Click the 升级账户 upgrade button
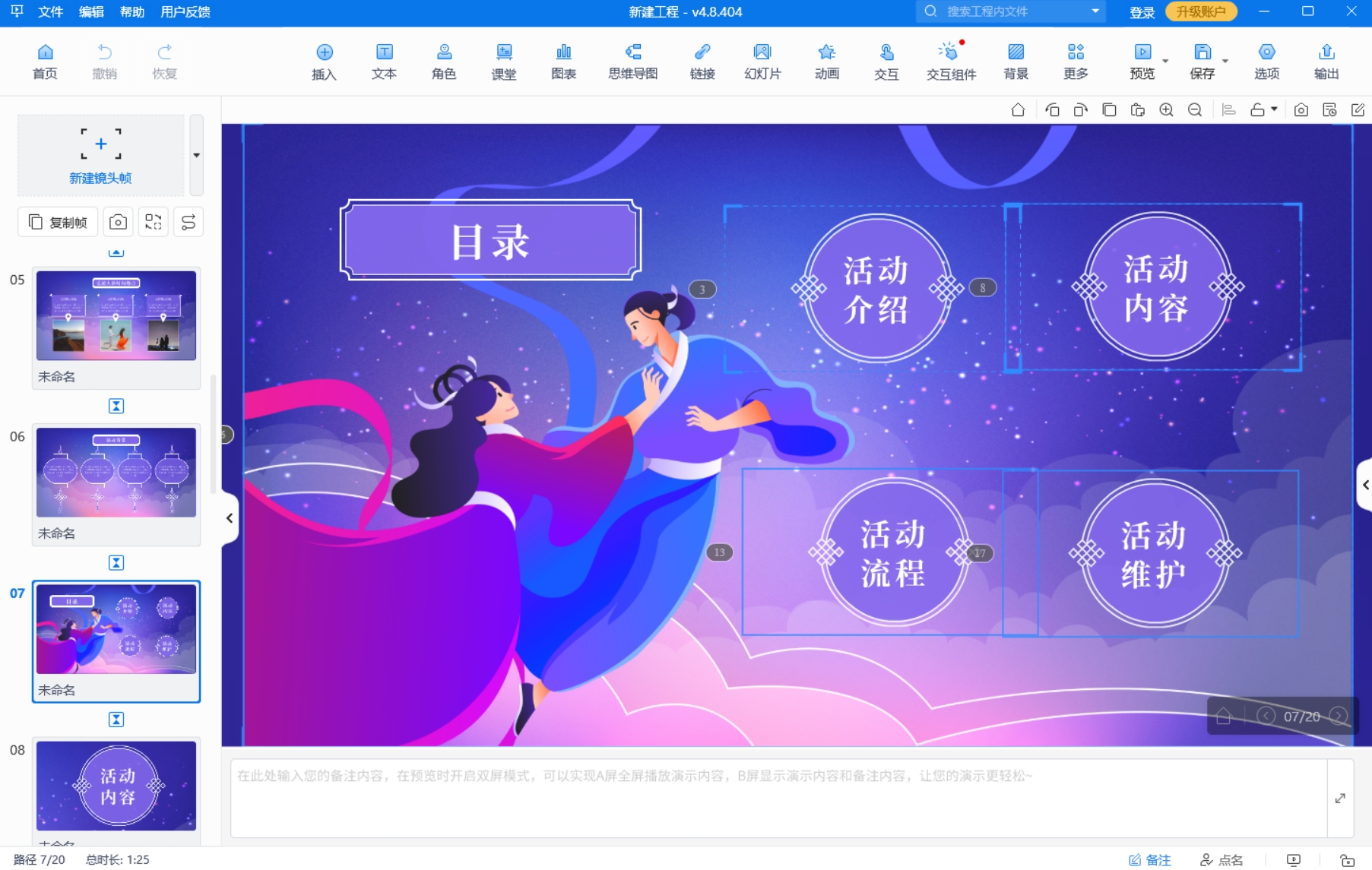1372x870 pixels. tap(1201, 11)
